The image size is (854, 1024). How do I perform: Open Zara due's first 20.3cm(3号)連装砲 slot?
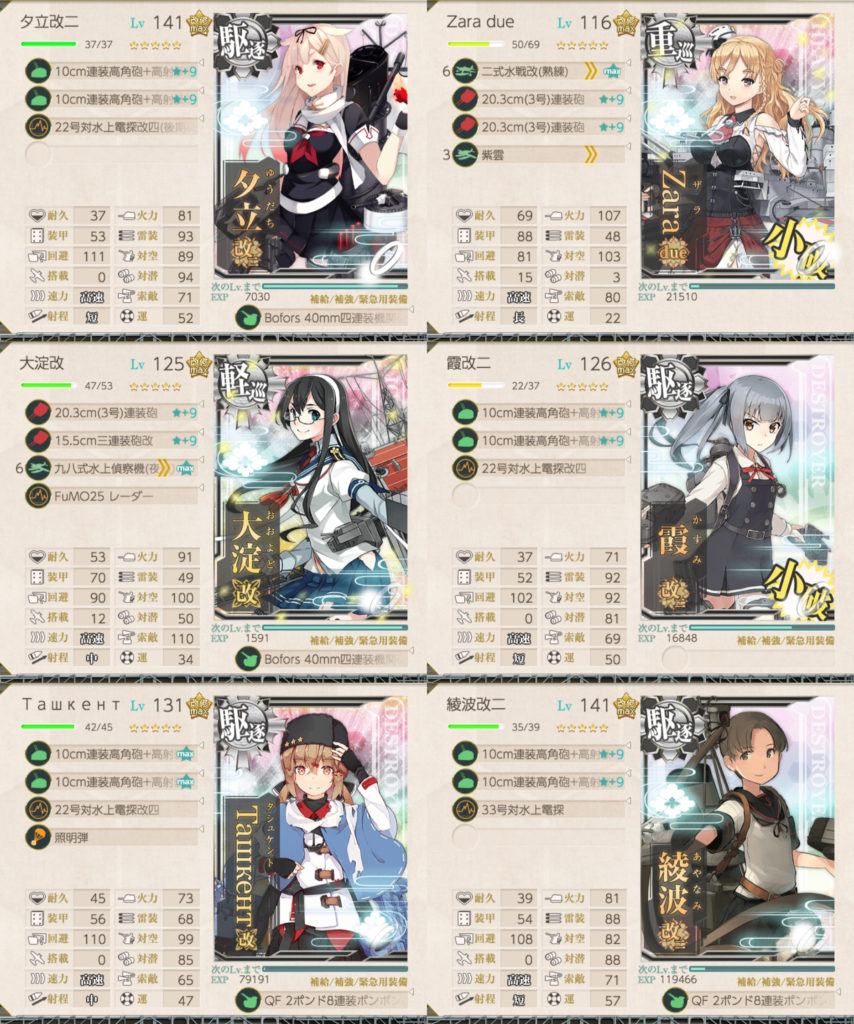coord(538,99)
